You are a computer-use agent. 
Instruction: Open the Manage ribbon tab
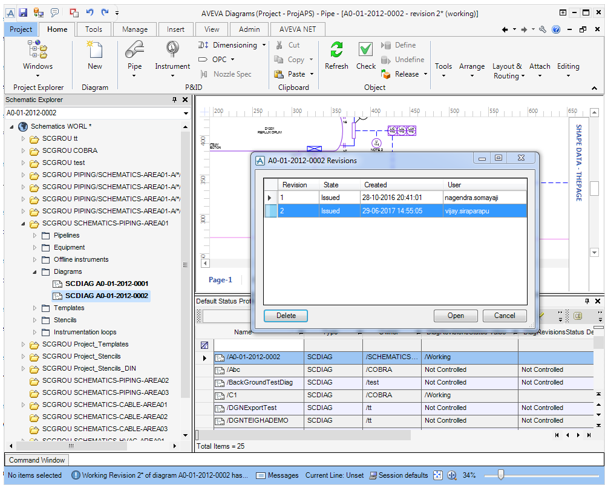[x=135, y=29]
